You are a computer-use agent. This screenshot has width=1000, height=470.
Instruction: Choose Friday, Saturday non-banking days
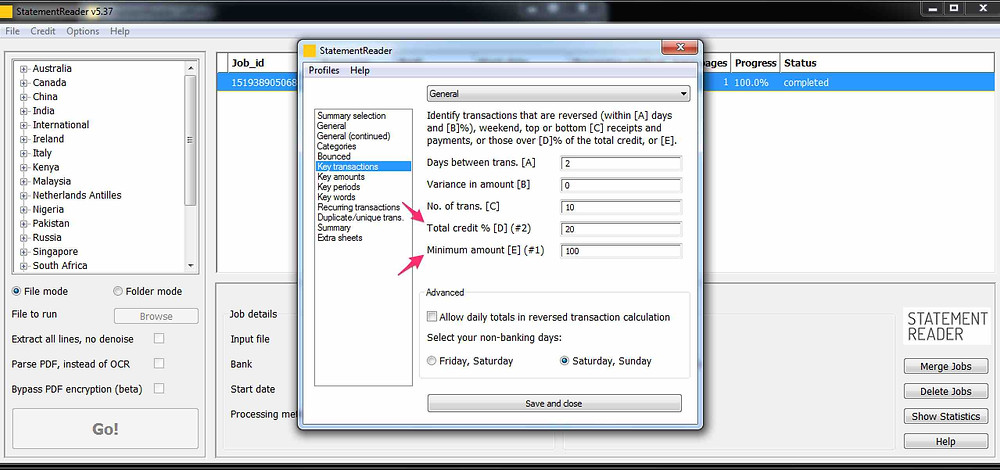432,361
